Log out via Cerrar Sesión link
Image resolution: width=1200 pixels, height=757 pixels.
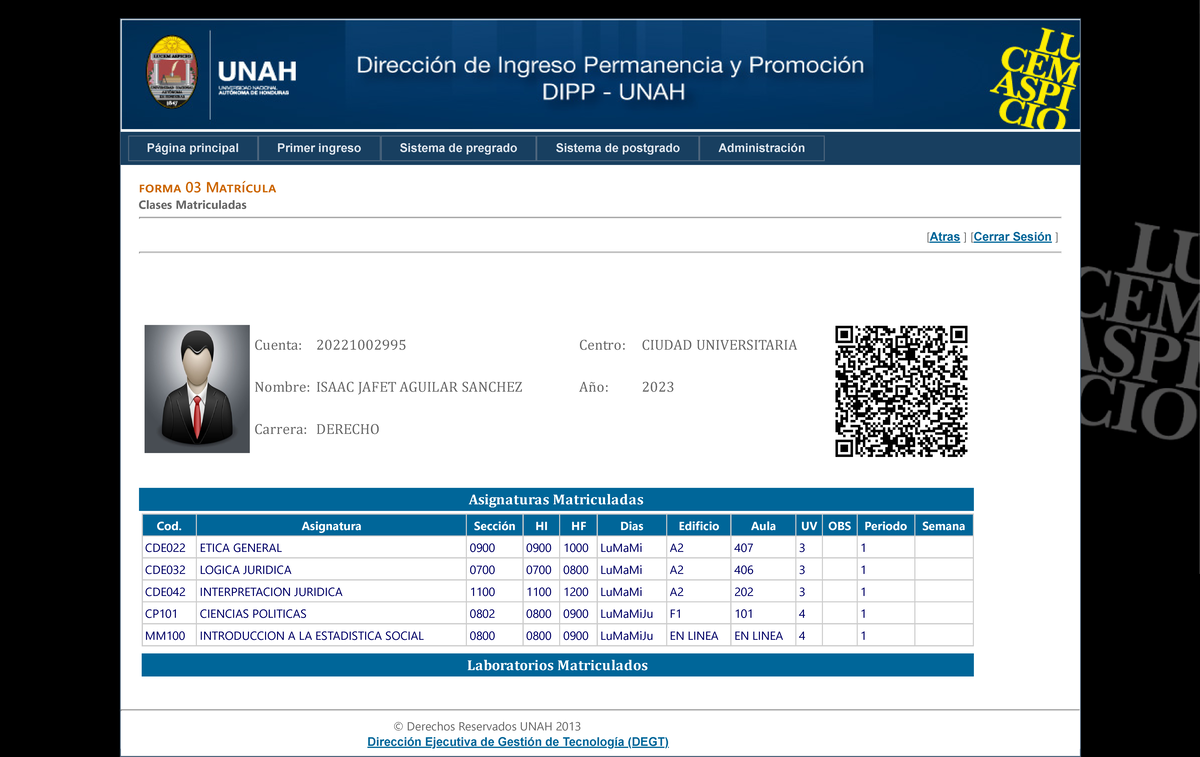(x=1012, y=237)
